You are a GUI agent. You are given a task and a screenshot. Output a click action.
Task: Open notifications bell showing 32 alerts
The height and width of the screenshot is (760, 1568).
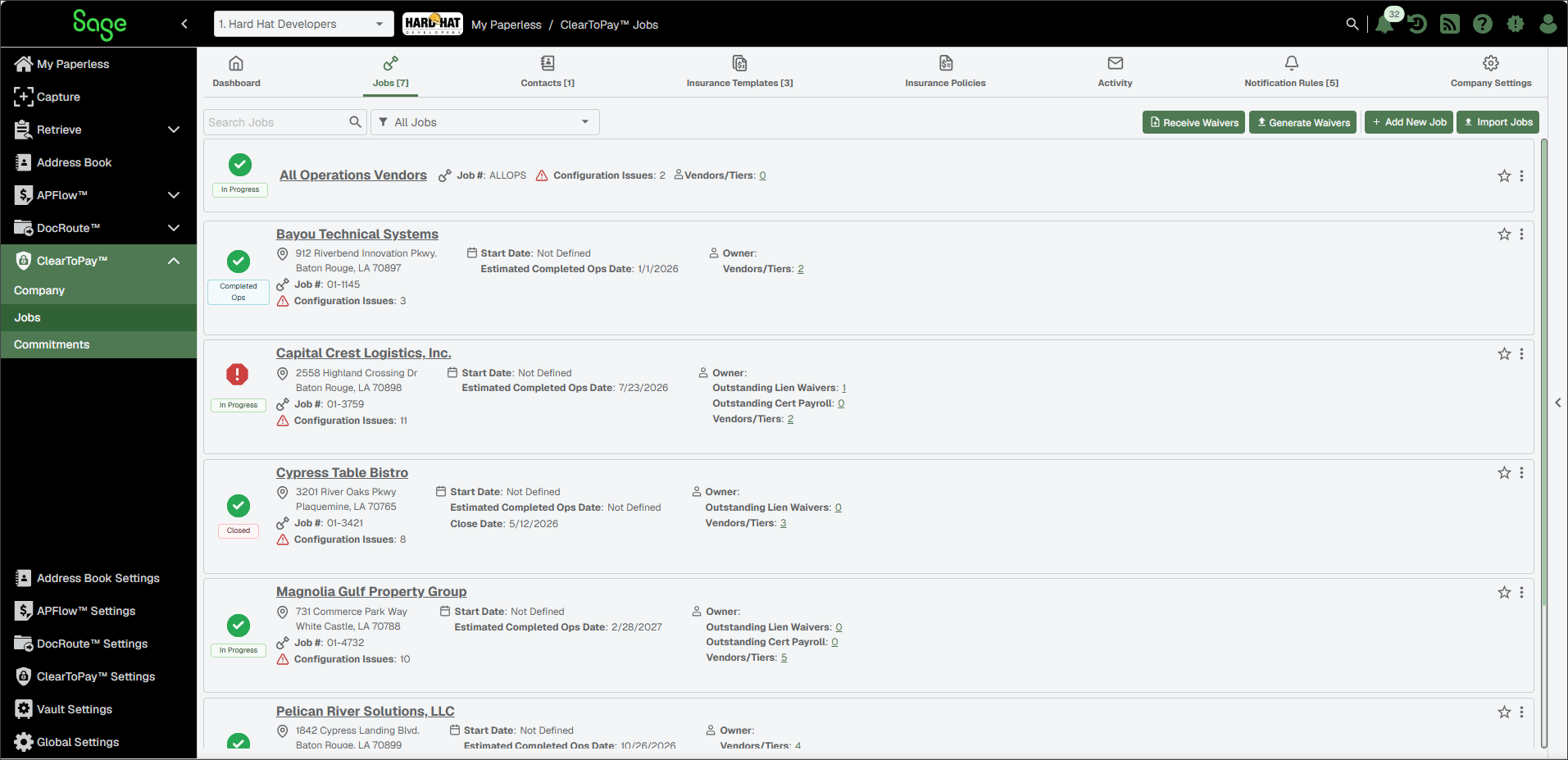click(x=1385, y=24)
